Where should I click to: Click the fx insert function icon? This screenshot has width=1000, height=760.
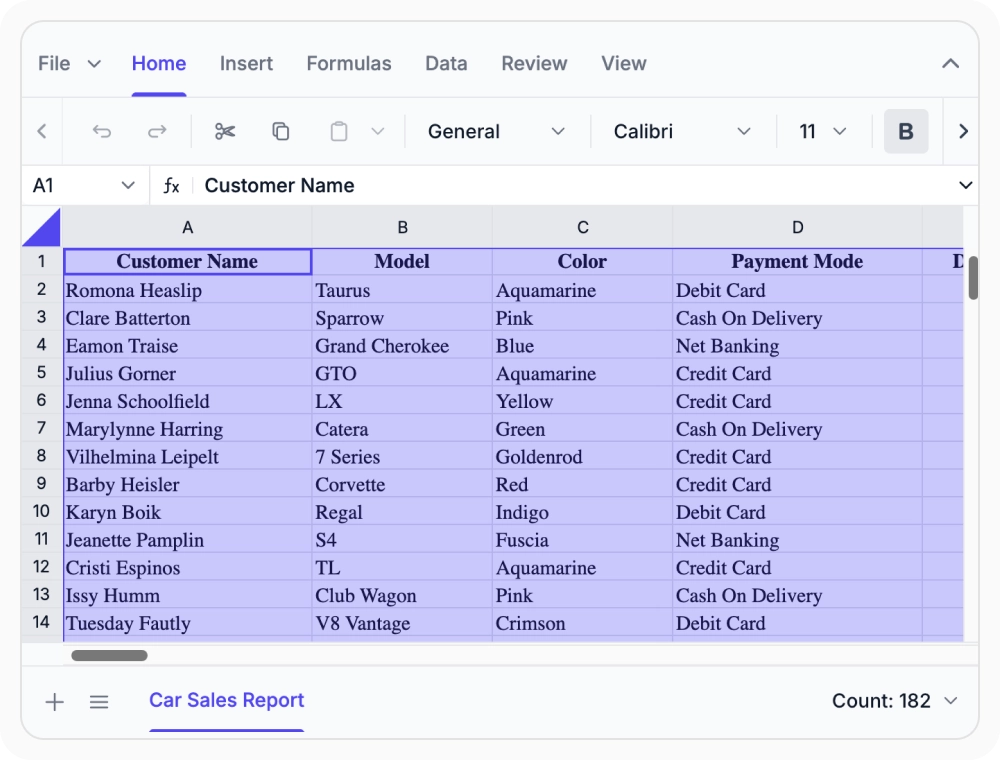pos(171,186)
